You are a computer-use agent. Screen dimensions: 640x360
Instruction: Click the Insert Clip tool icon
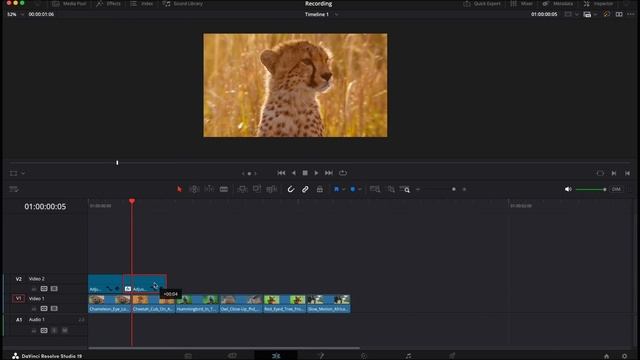pyautogui.click(x=242, y=189)
